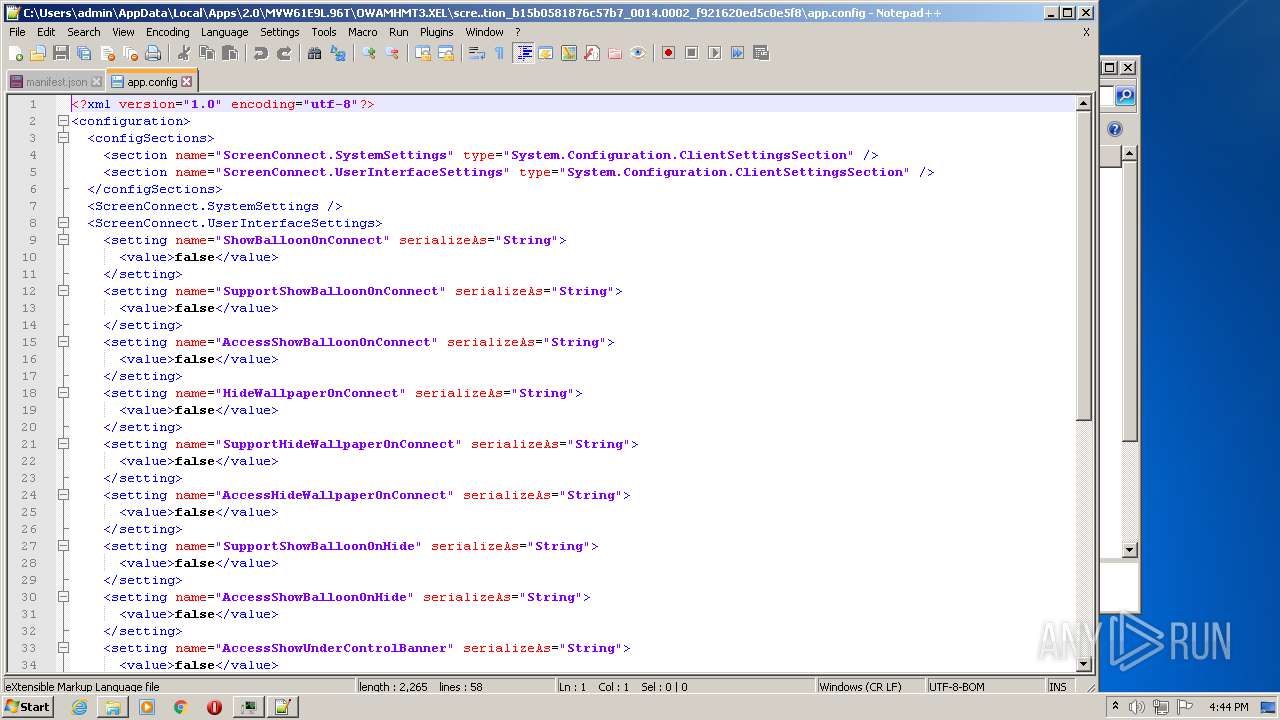The image size is (1280, 720).
Task: Click search icon in background window
Action: [x=1125, y=96]
